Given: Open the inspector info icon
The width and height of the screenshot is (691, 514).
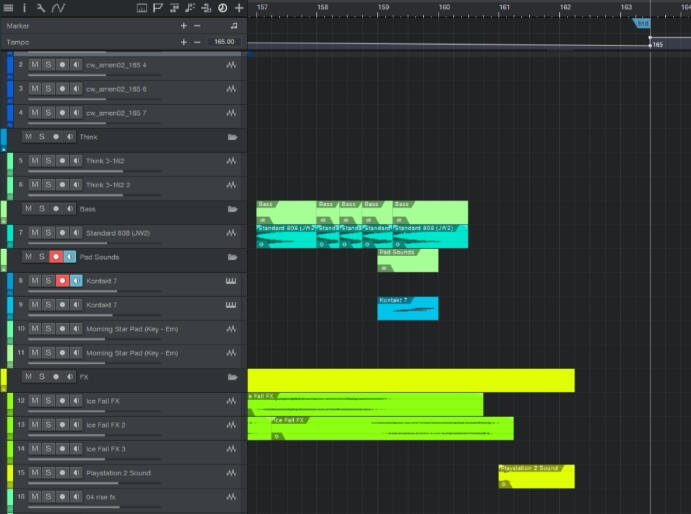Looking at the screenshot, I should [25, 8].
